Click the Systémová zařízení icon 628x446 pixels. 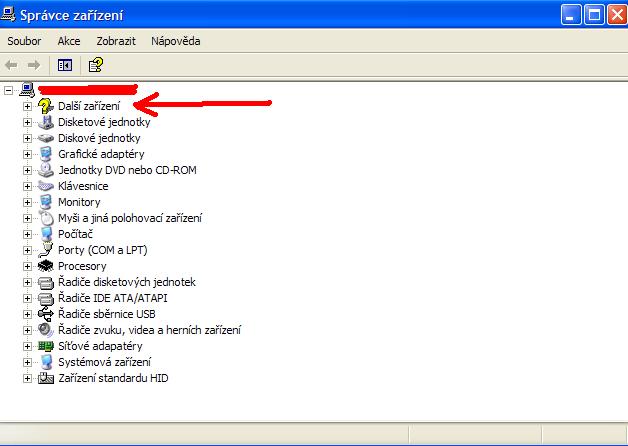46,362
